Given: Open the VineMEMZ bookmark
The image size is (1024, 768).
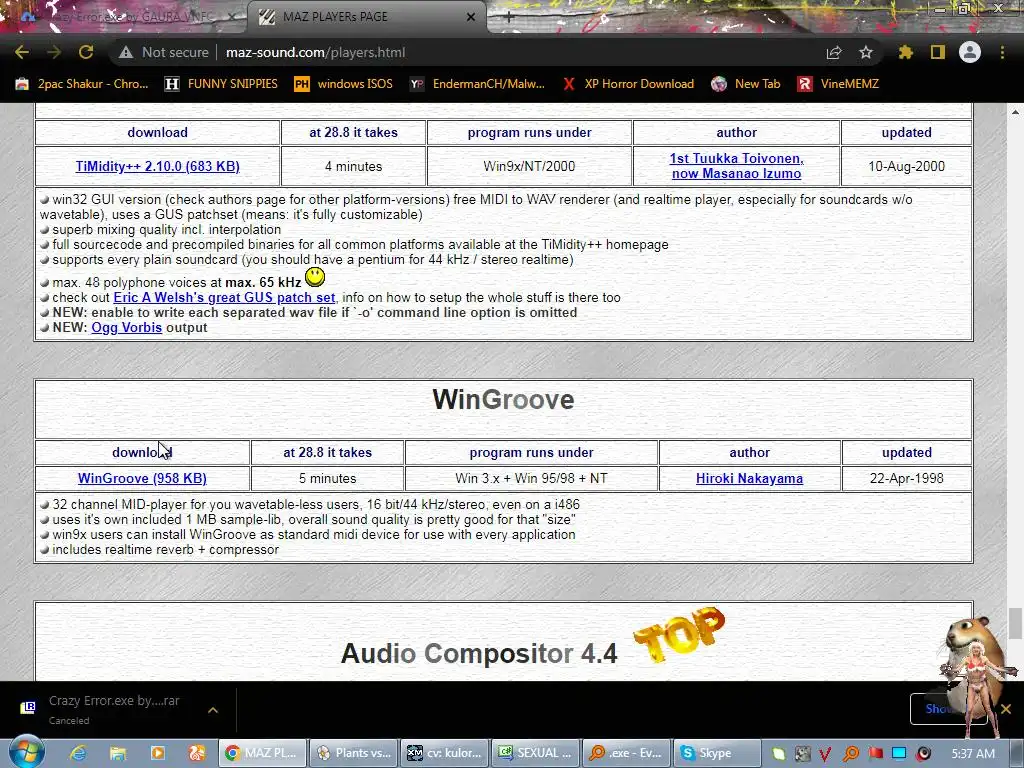Looking at the screenshot, I should click(x=839, y=84).
